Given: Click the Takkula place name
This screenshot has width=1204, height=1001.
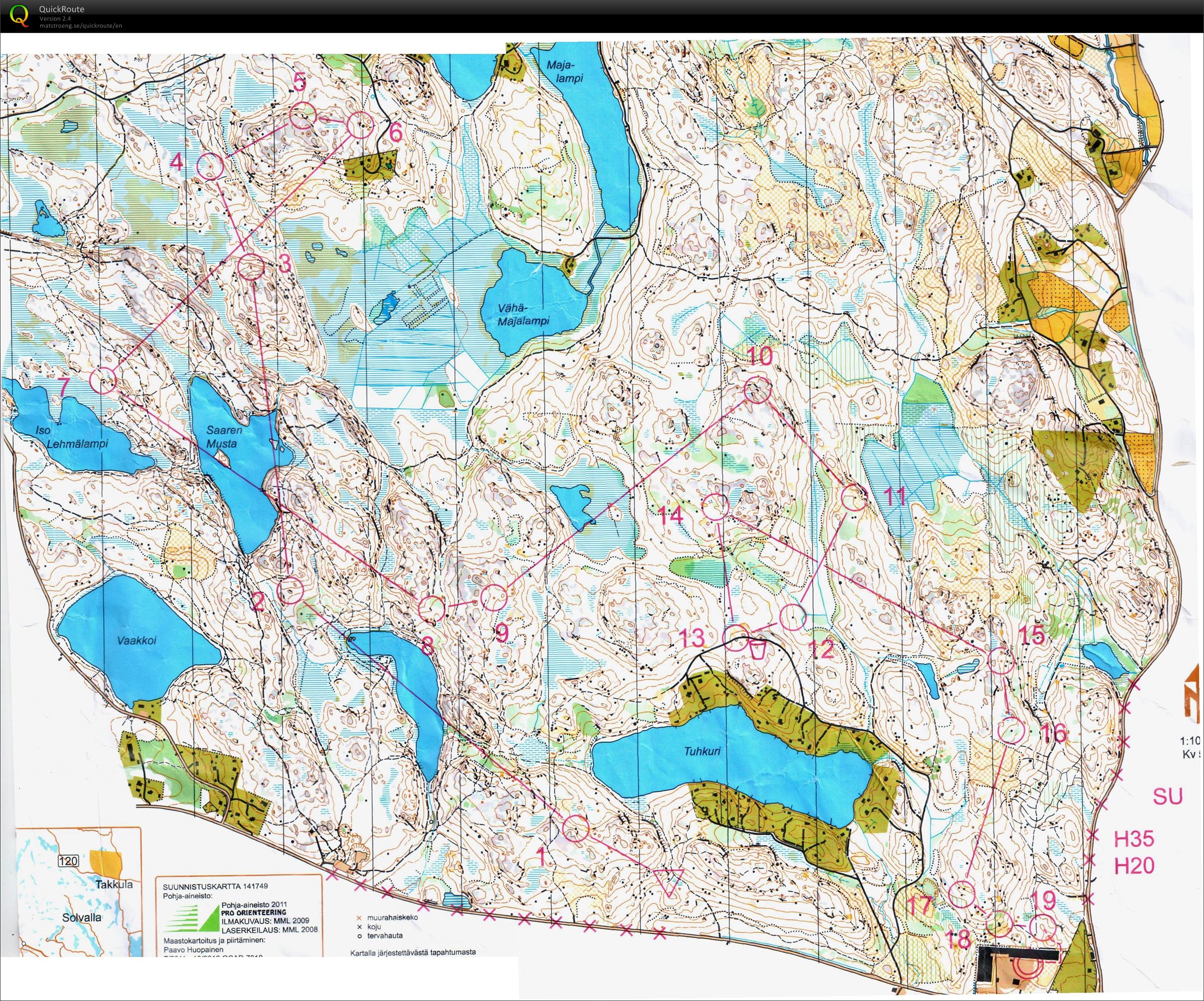Looking at the screenshot, I should (114, 884).
